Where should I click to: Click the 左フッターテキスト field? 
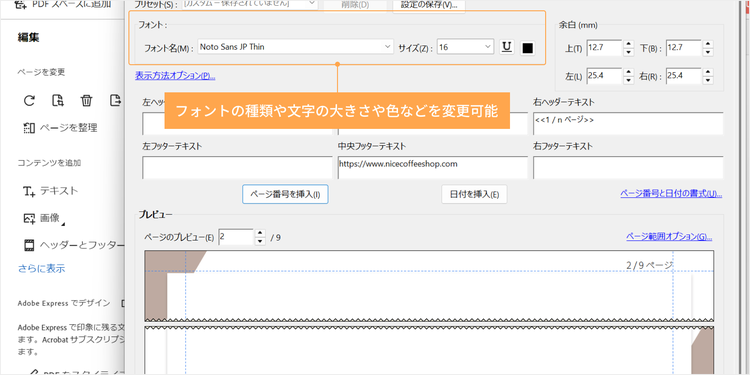(x=237, y=167)
